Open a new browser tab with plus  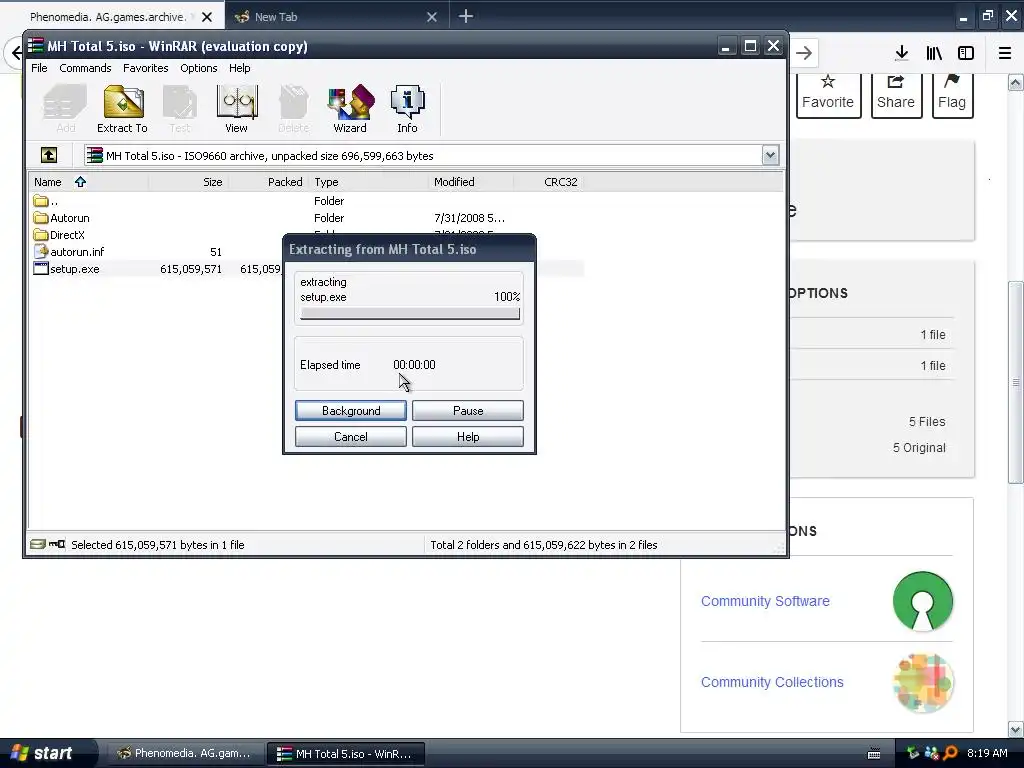465,16
